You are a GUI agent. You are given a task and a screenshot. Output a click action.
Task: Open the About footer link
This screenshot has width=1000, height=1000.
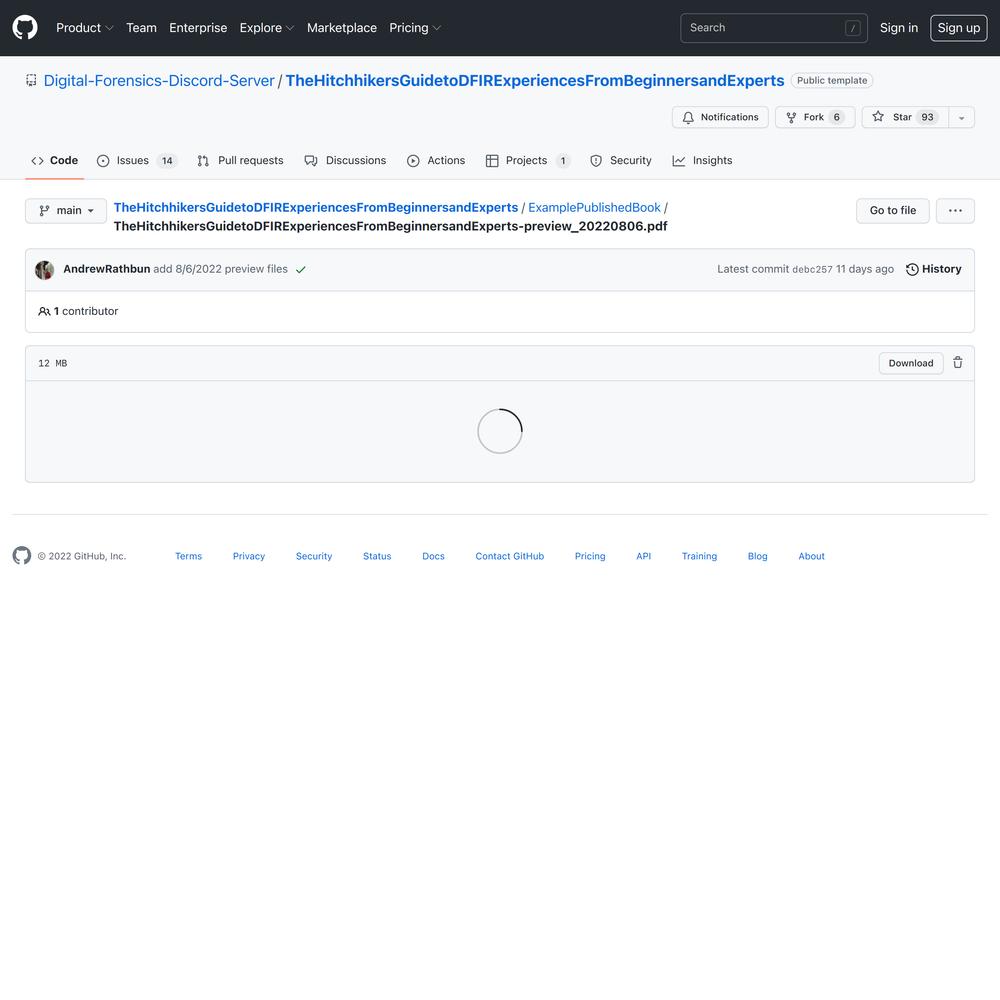[811, 556]
